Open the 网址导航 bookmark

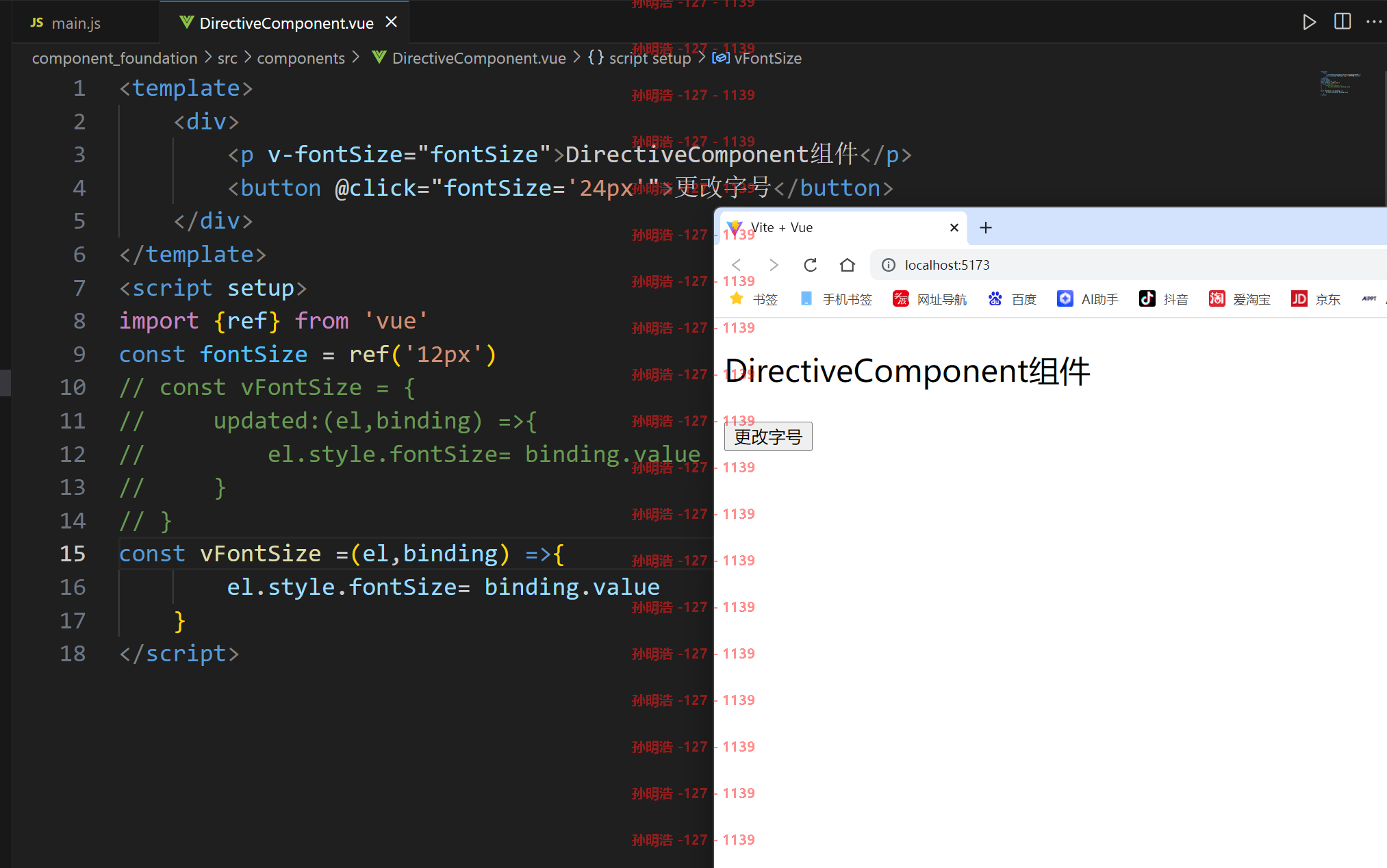pyautogui.click(x=930, y=299)
